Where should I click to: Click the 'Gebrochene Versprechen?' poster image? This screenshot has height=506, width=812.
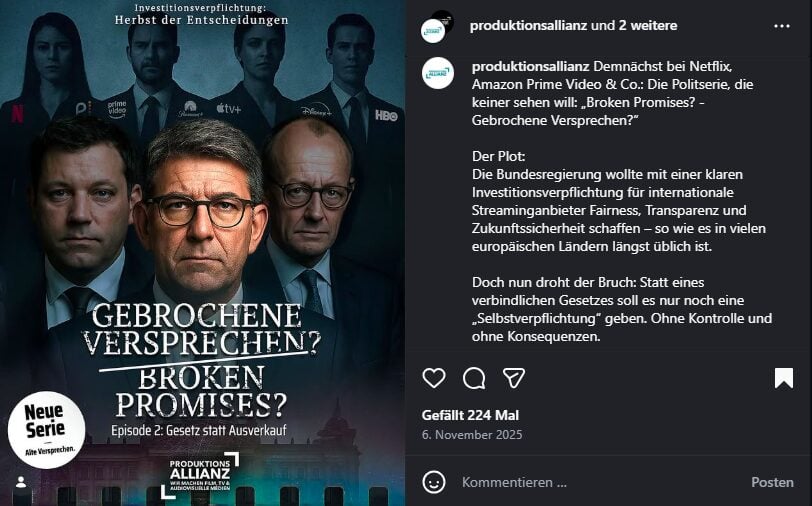click(x=202, y=253)
